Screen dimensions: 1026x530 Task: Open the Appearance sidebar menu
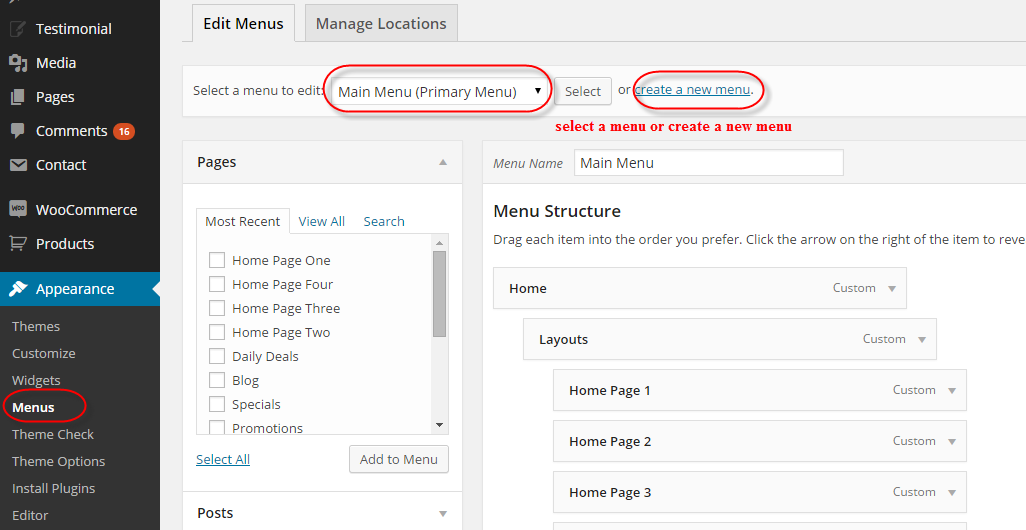pos(80,289)
